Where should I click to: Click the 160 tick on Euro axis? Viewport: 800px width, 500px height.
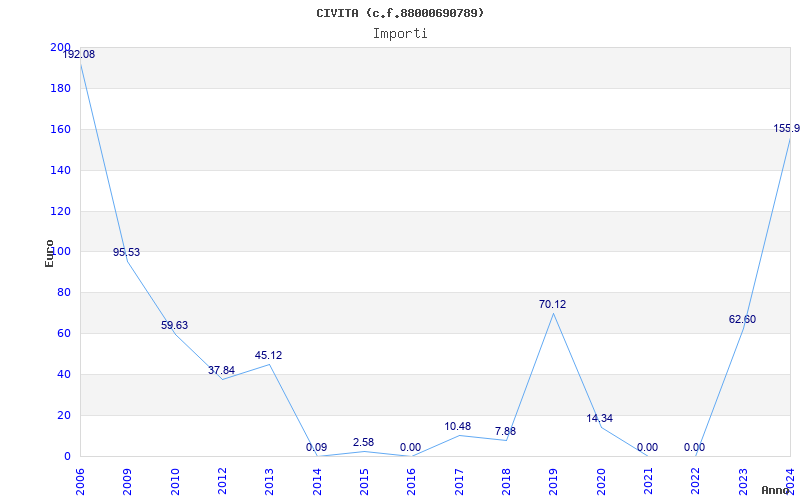coord(60,129)
